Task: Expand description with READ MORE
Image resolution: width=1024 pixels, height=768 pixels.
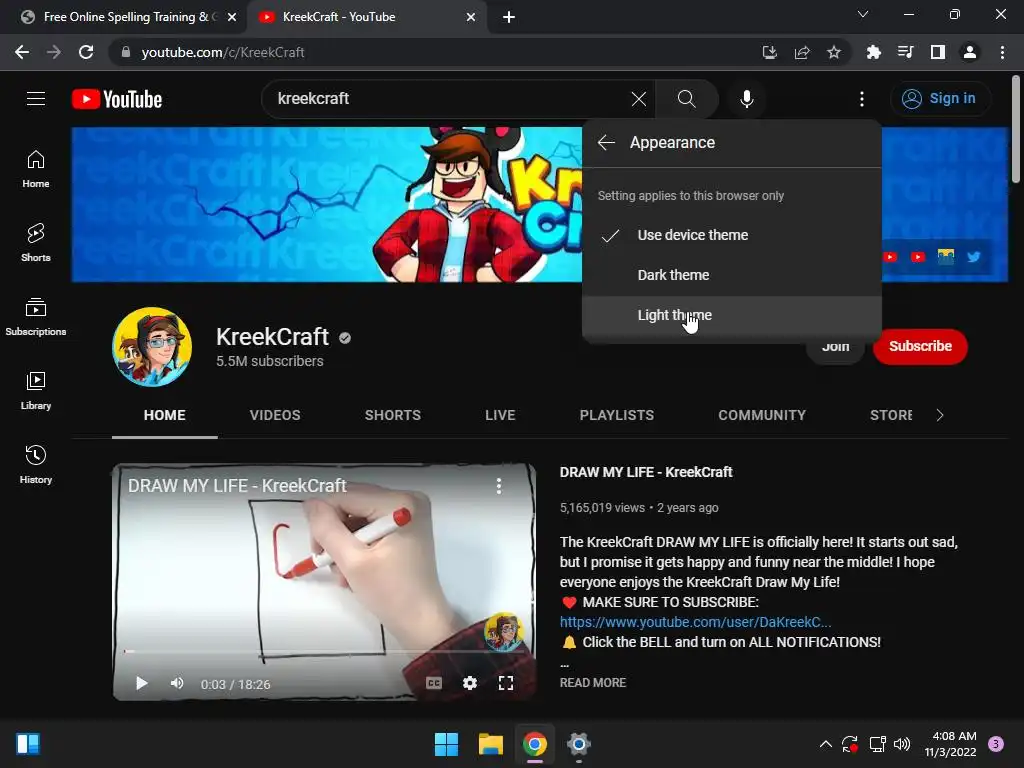Action: click(592, 682)
